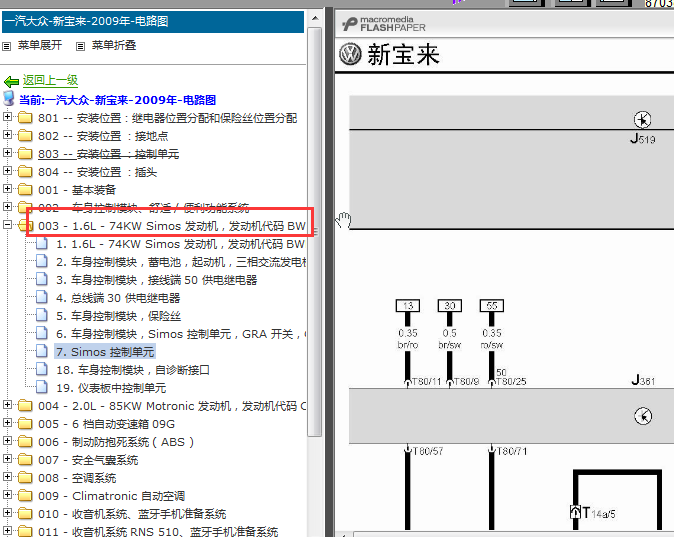This screenshot has height=537, width=674.
Task: Click the folder icon for 005 自动变速箱 09G
Action: [x=25, y=423]
